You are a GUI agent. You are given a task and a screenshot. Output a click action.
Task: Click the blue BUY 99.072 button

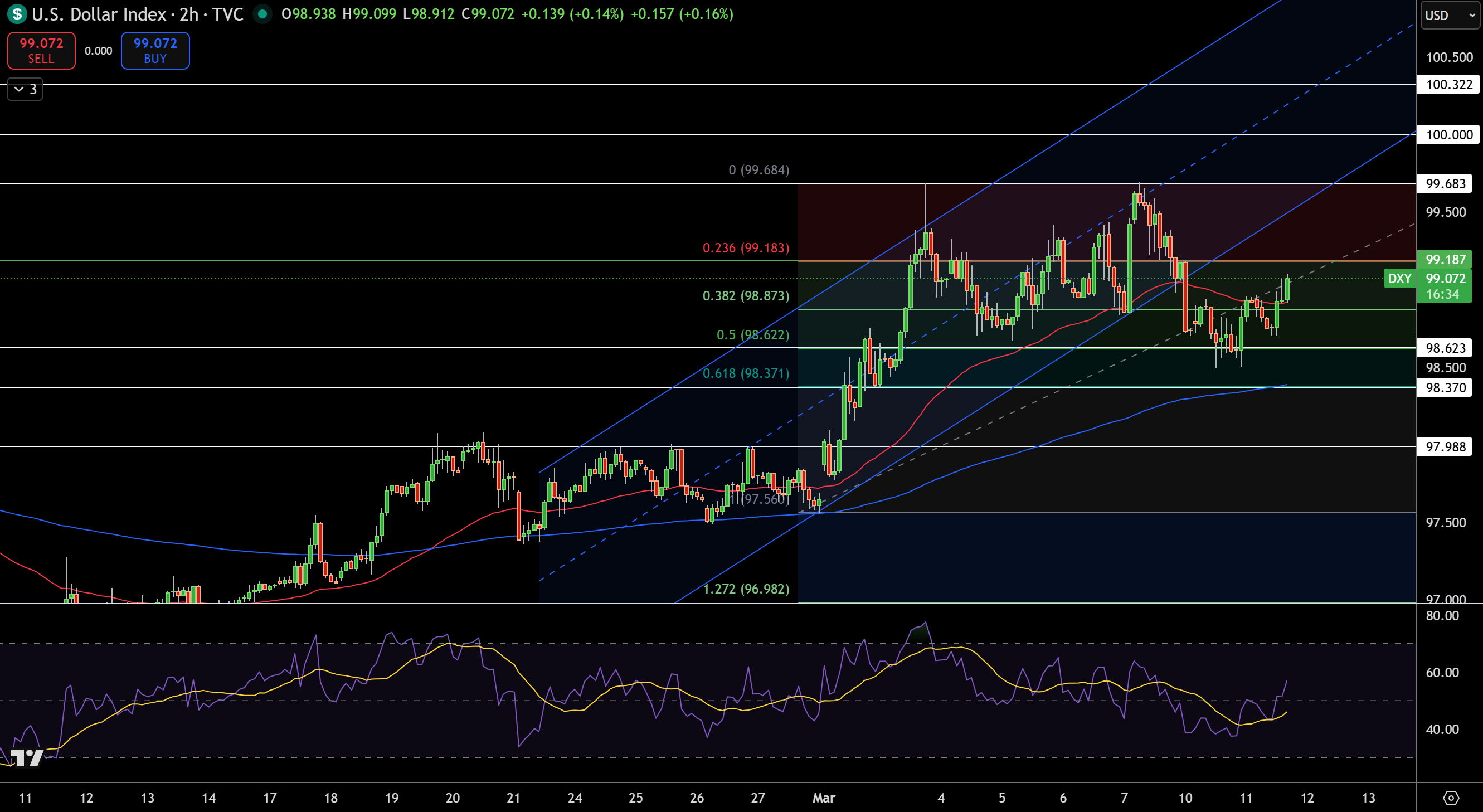coord(155,51)
